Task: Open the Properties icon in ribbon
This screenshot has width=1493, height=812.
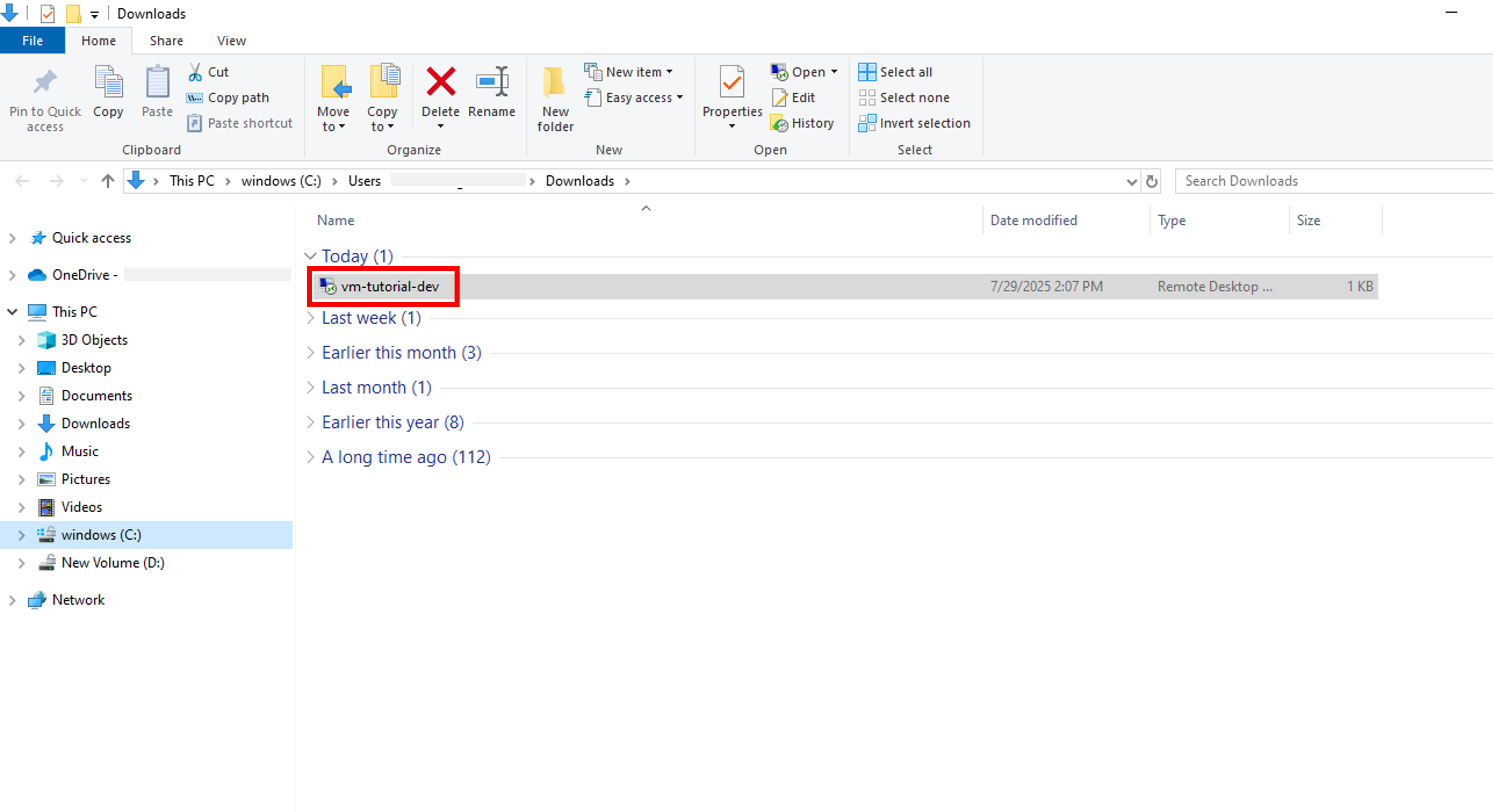Action: point(731,82)
